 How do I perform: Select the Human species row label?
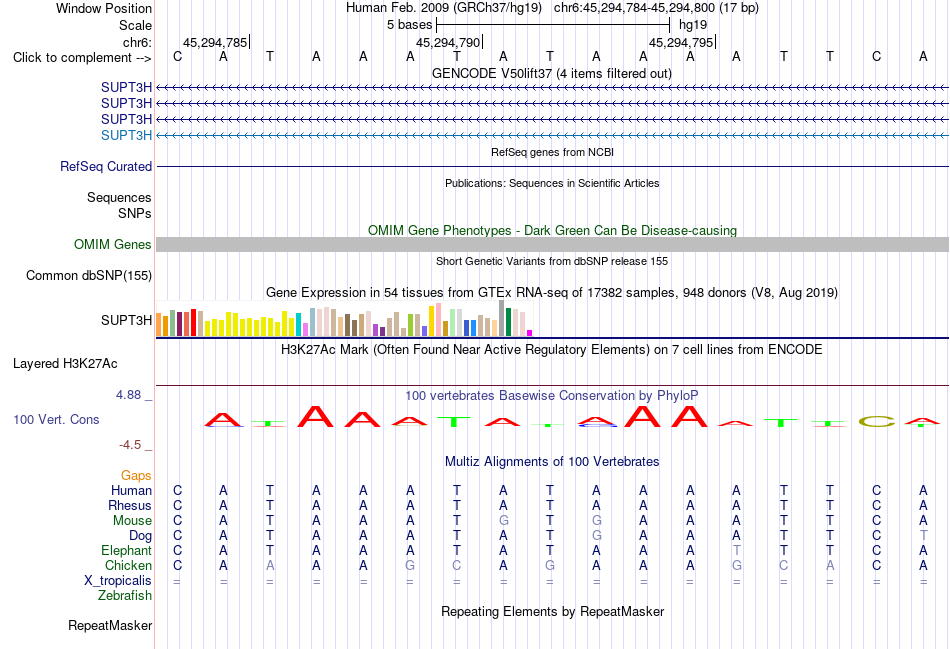(131, 490)
